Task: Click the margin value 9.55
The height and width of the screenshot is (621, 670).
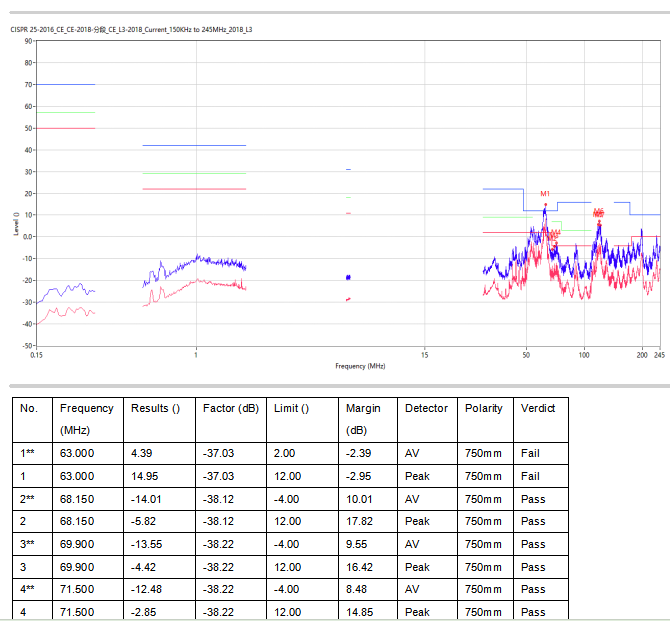Action: point(356,544)
